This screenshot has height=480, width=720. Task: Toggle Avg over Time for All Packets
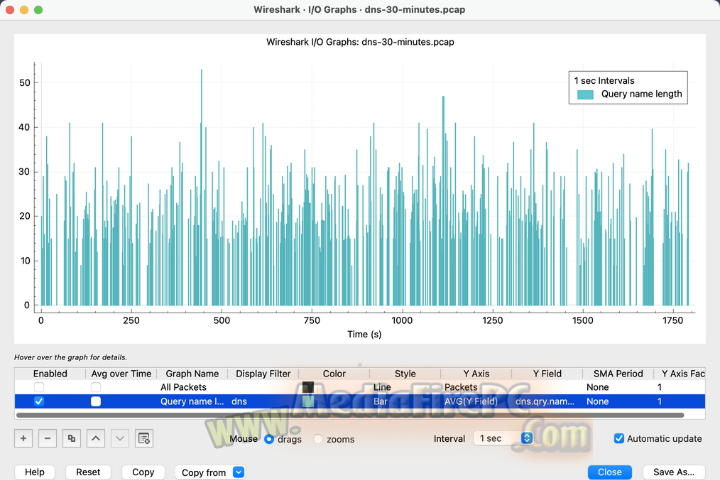(96, 387)
